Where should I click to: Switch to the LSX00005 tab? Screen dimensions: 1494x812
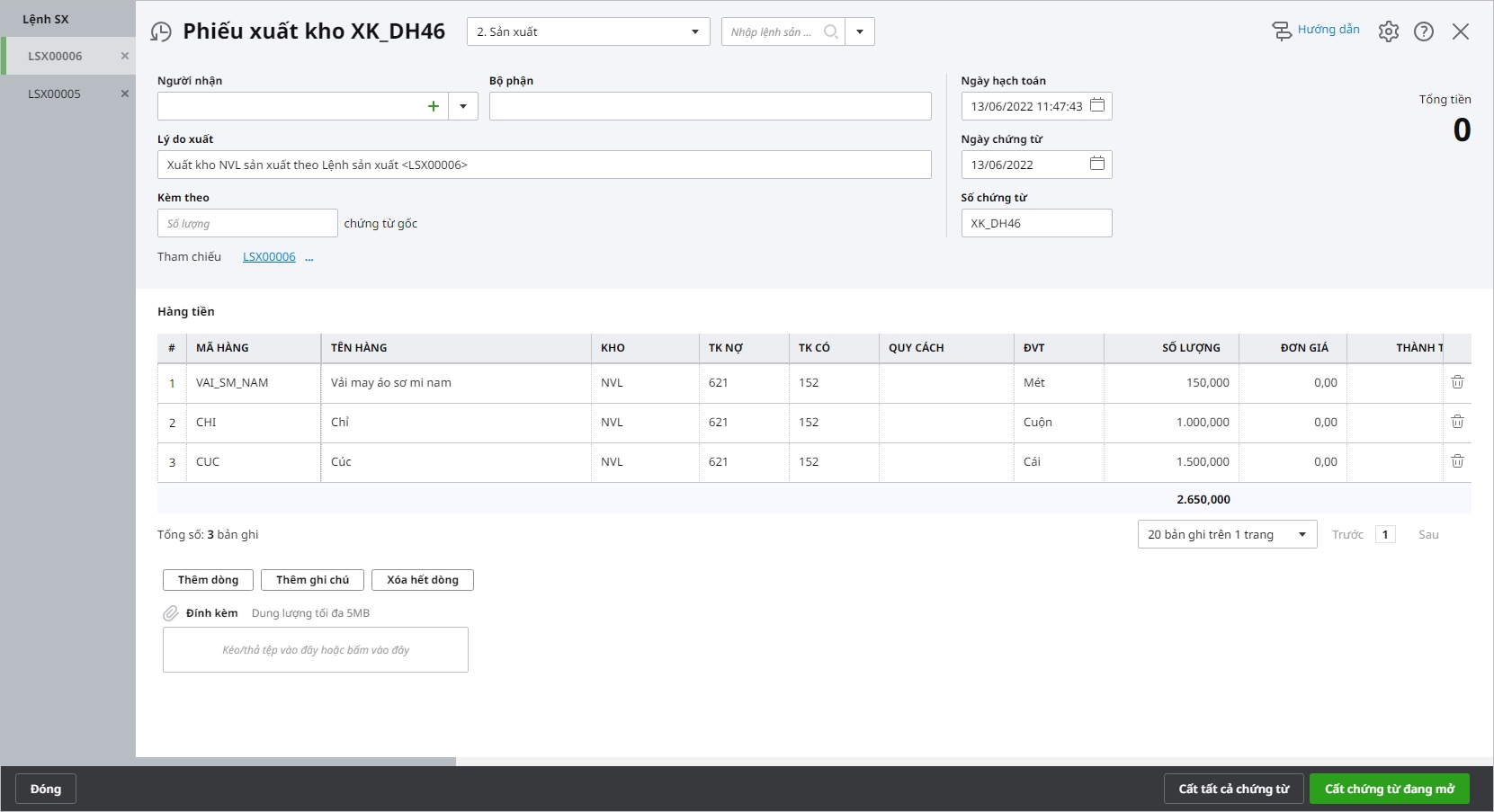[x=55, y=94]
